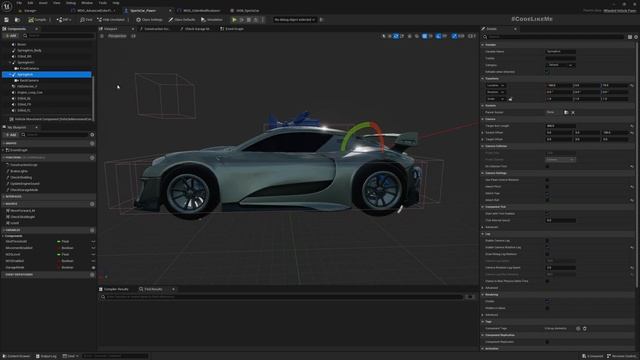
Task: Open the debug object selector dropdown
Action: coord(295,20)
